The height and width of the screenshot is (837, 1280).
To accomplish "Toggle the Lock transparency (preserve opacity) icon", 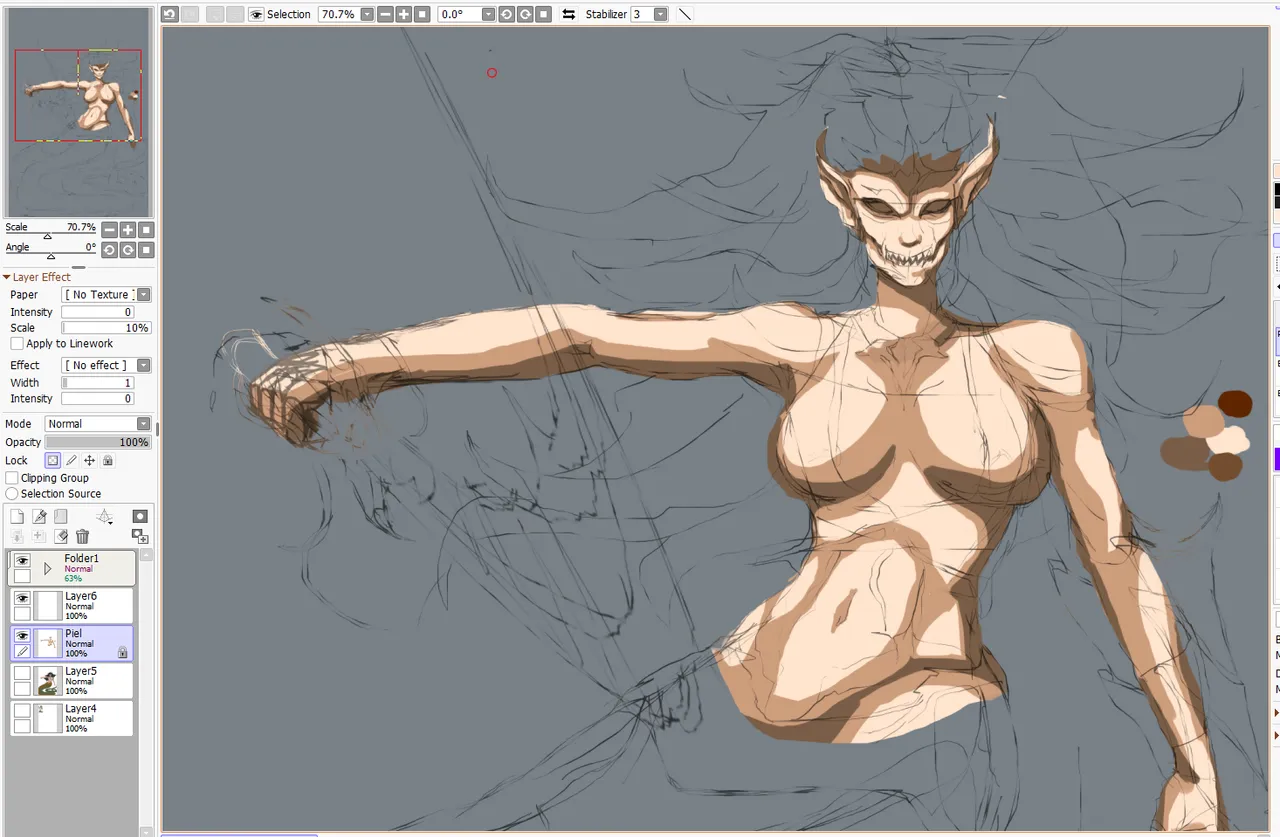I will [x=53, y=461].
